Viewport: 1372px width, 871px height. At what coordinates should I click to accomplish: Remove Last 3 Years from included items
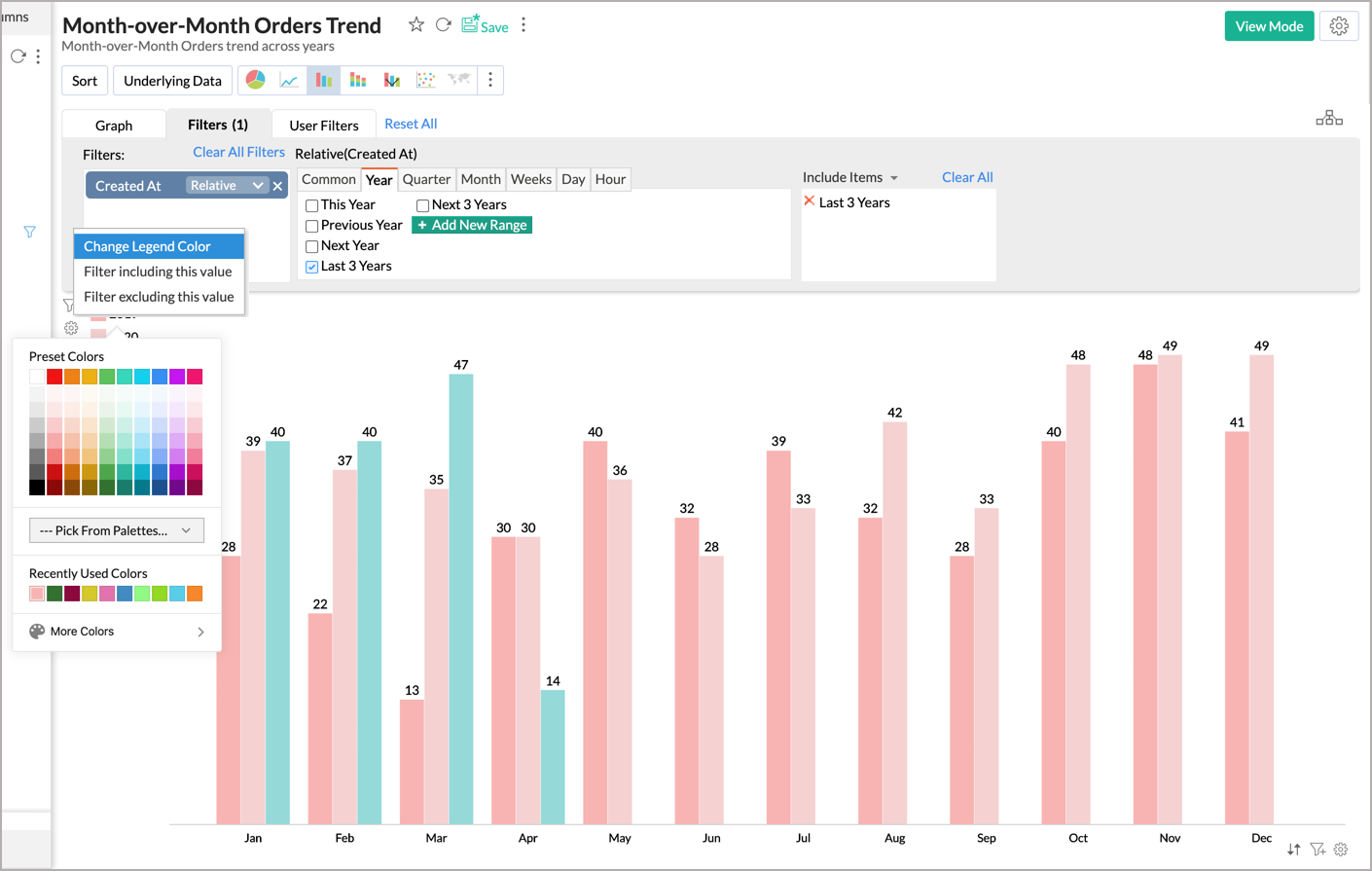(x=809, y=201)
